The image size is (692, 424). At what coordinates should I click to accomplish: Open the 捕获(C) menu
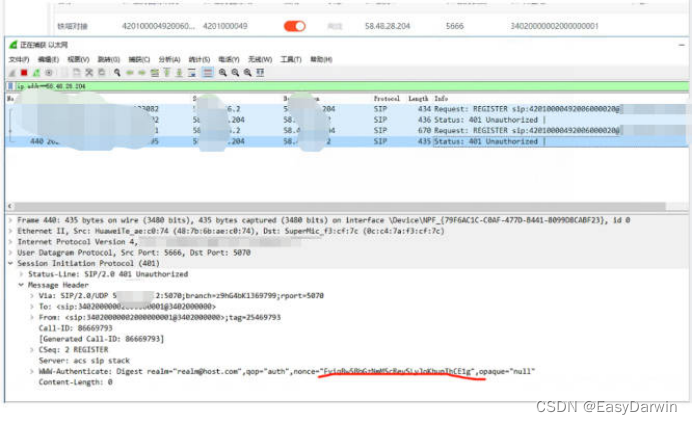click(x=139, y=60)
